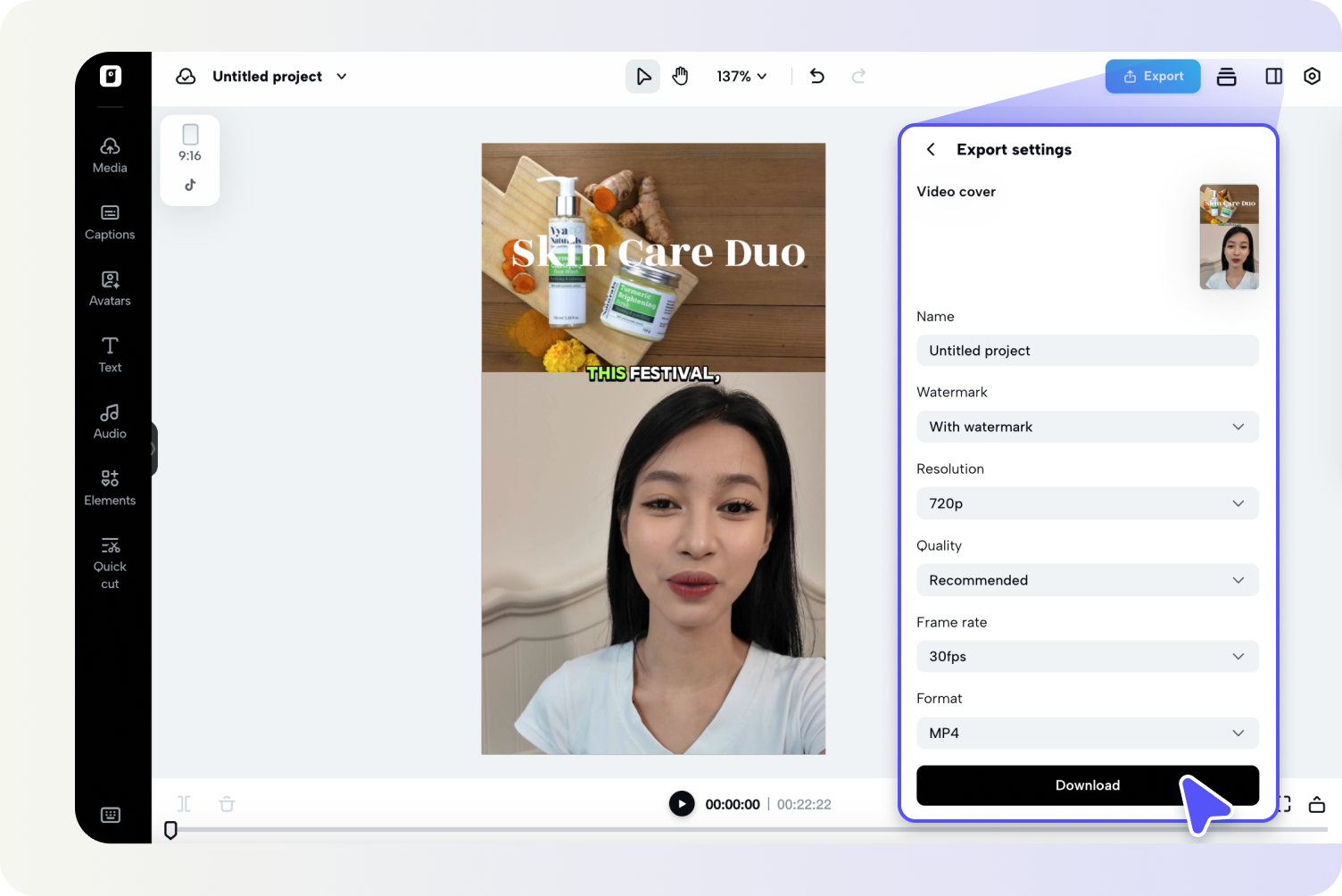The height and width of the screenshot is (896, 1342).
Task: Click the cloud save status icon
Action: [186, 76]
